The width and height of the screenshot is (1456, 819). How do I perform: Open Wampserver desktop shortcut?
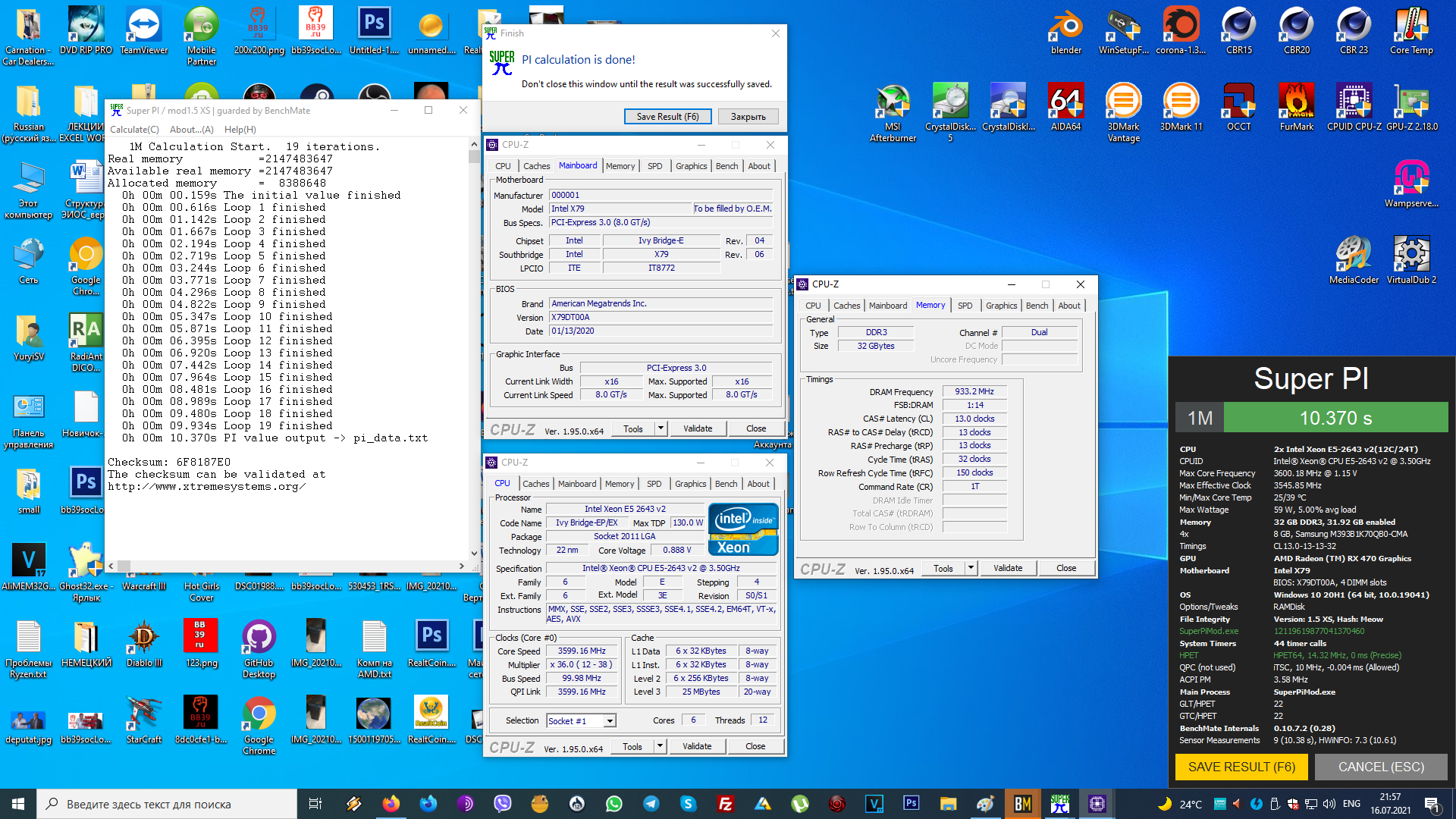pos(1411,184)
